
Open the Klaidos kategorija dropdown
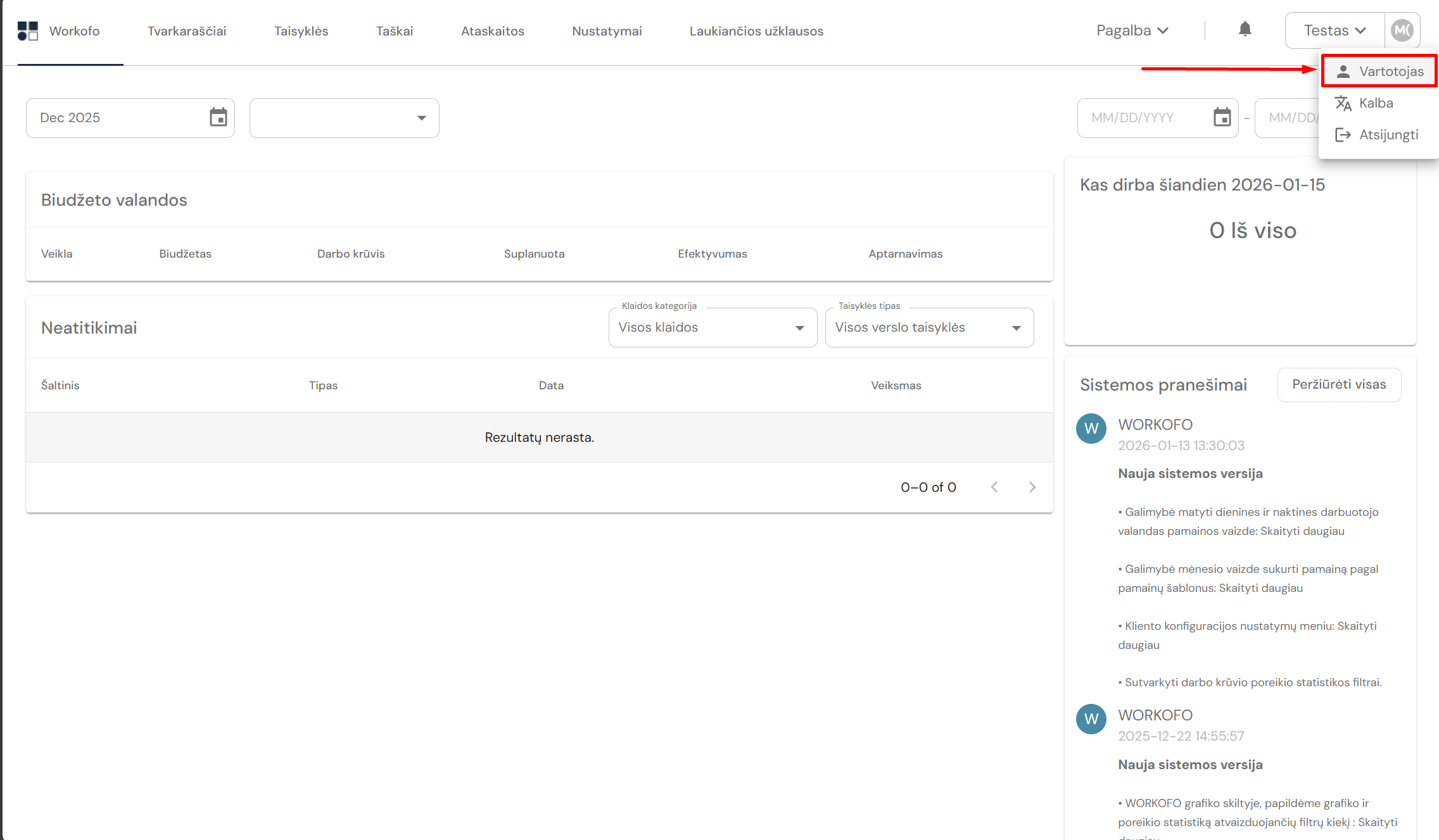click(x=713, y=327)
